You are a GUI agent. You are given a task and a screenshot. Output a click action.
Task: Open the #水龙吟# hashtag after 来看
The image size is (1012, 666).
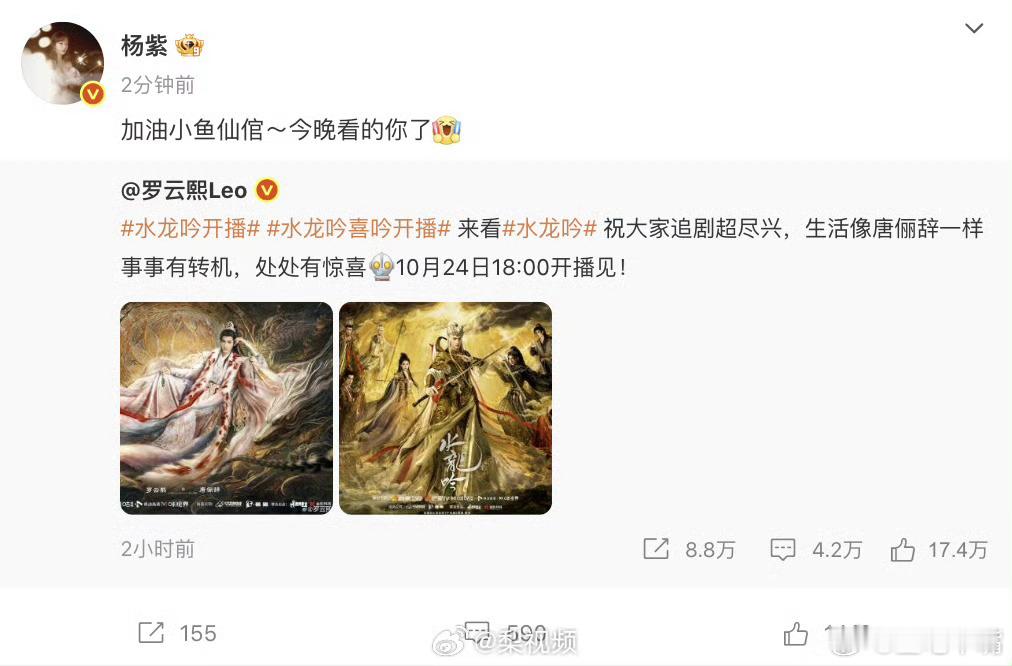click(549, 228)
